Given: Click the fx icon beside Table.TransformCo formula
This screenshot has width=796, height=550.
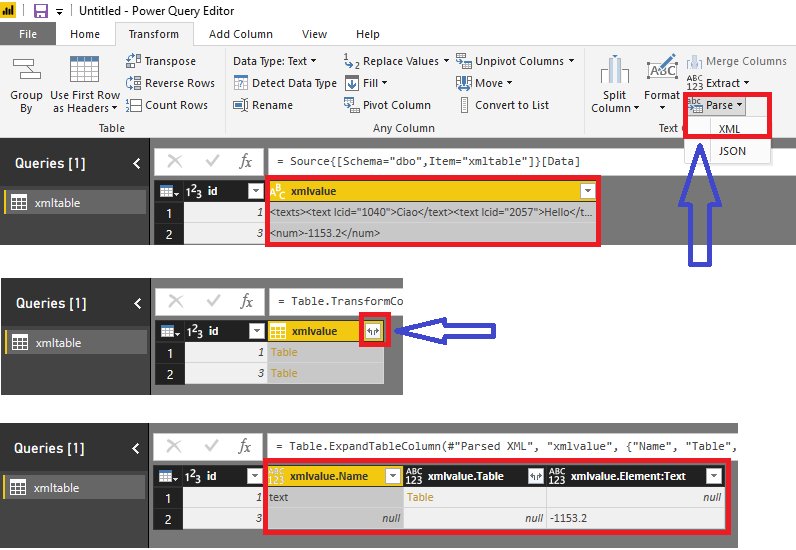Looking at the screenshot, I should (x=247, y=301).
